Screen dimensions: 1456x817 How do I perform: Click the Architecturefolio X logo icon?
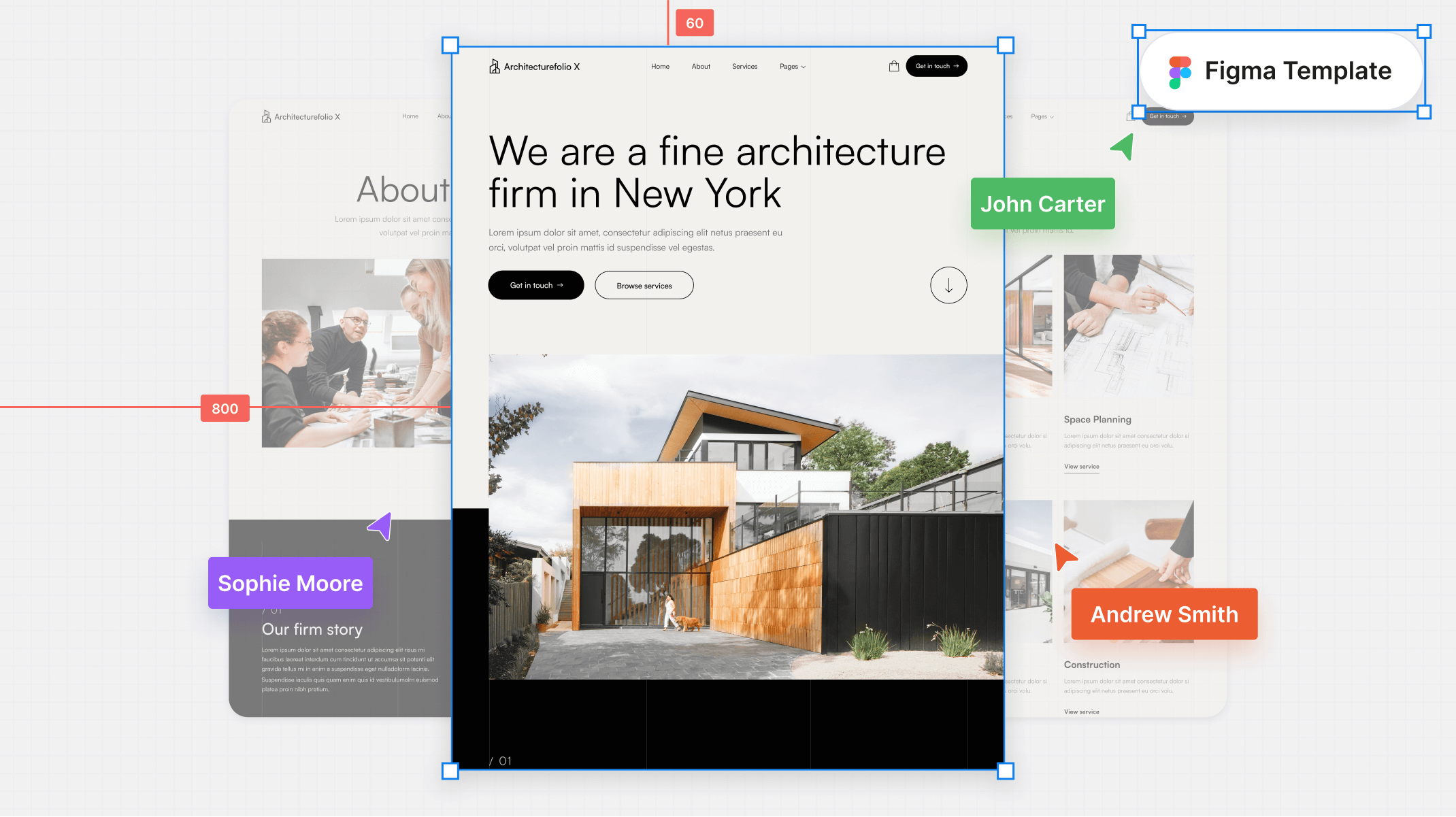point(494,66)
